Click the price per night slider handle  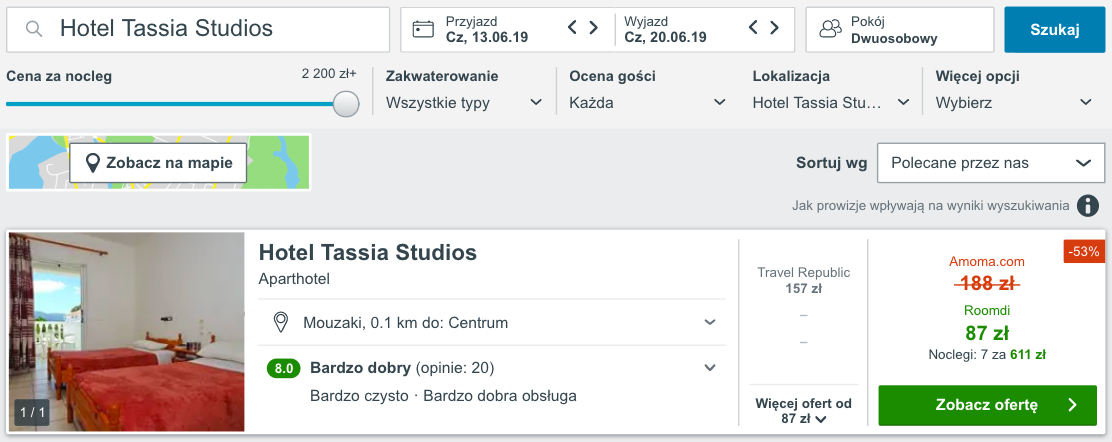(x=346, y=104)
